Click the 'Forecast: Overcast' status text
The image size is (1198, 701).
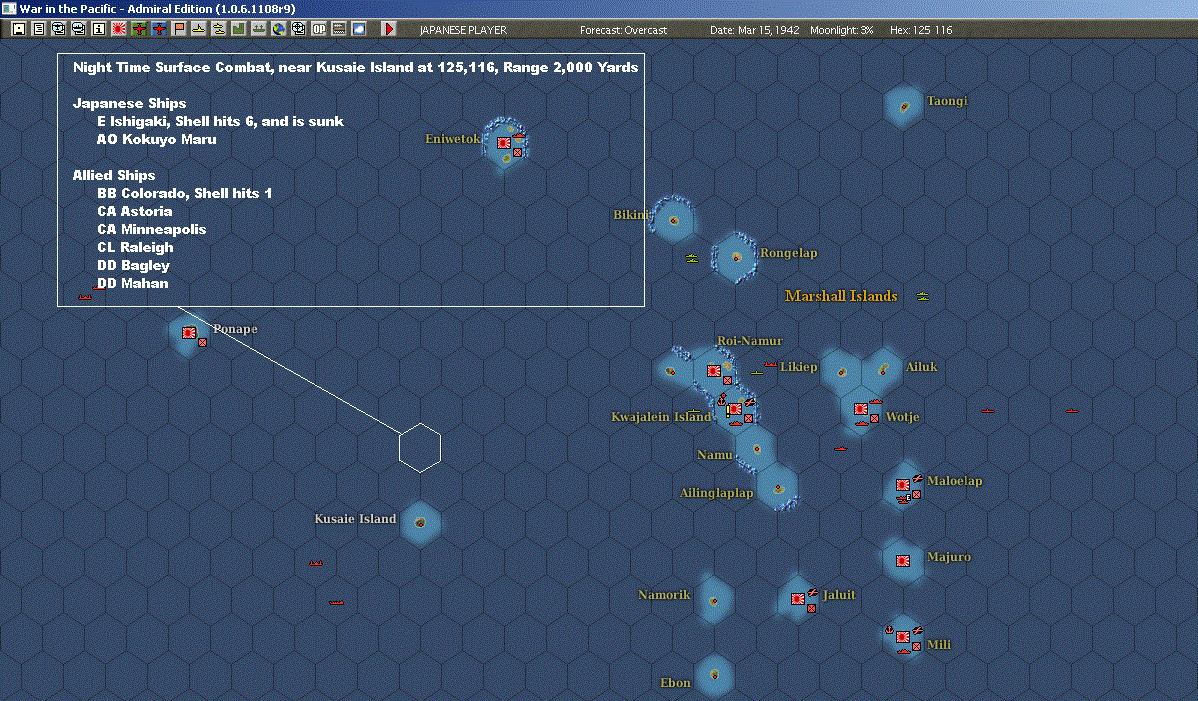tap(623, 30)
